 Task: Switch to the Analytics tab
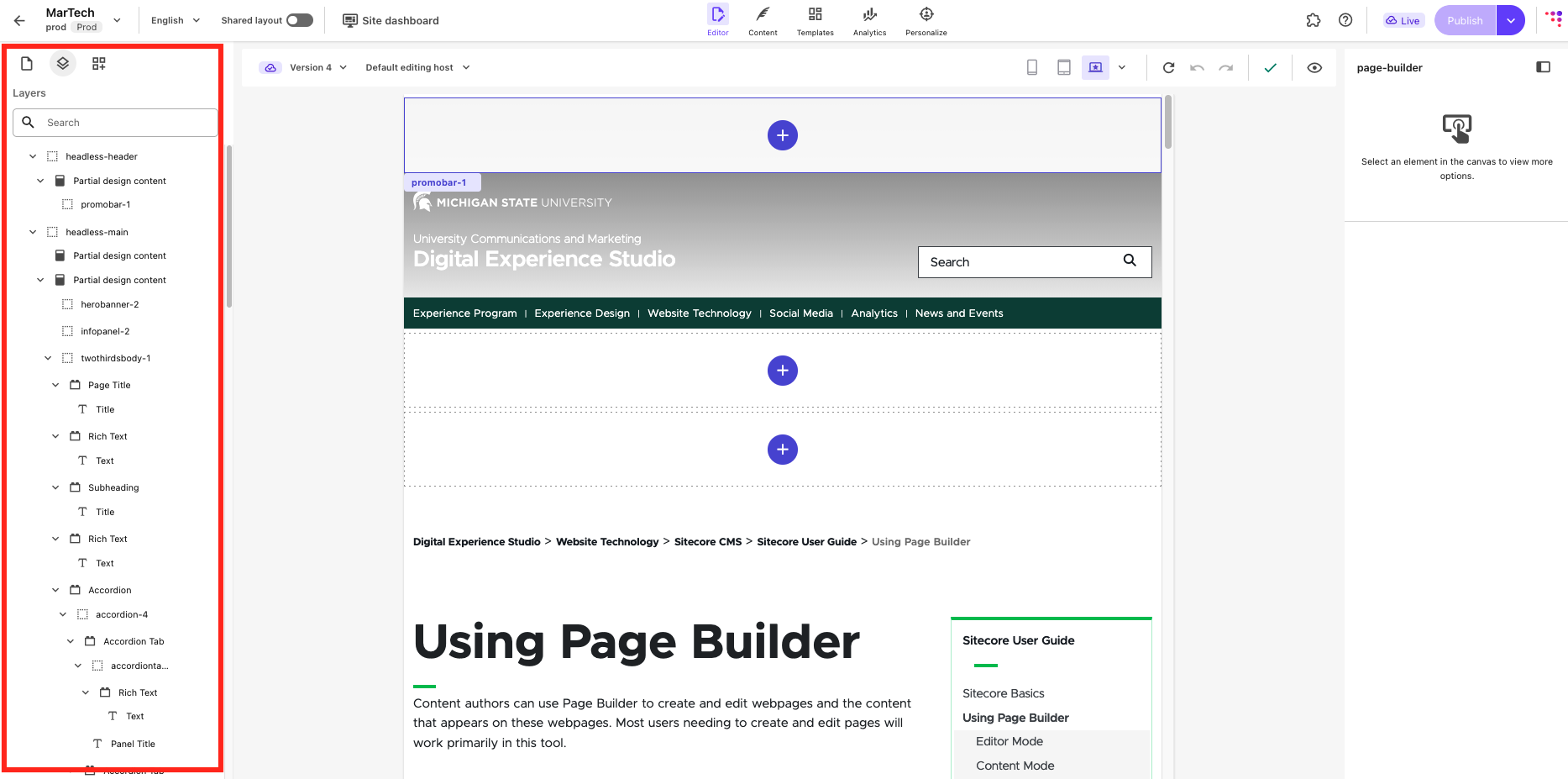pos(869,21)
